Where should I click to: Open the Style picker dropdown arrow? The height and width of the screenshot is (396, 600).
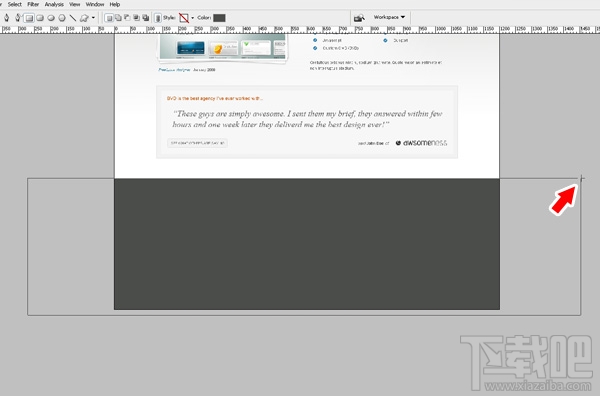point(192,18)
